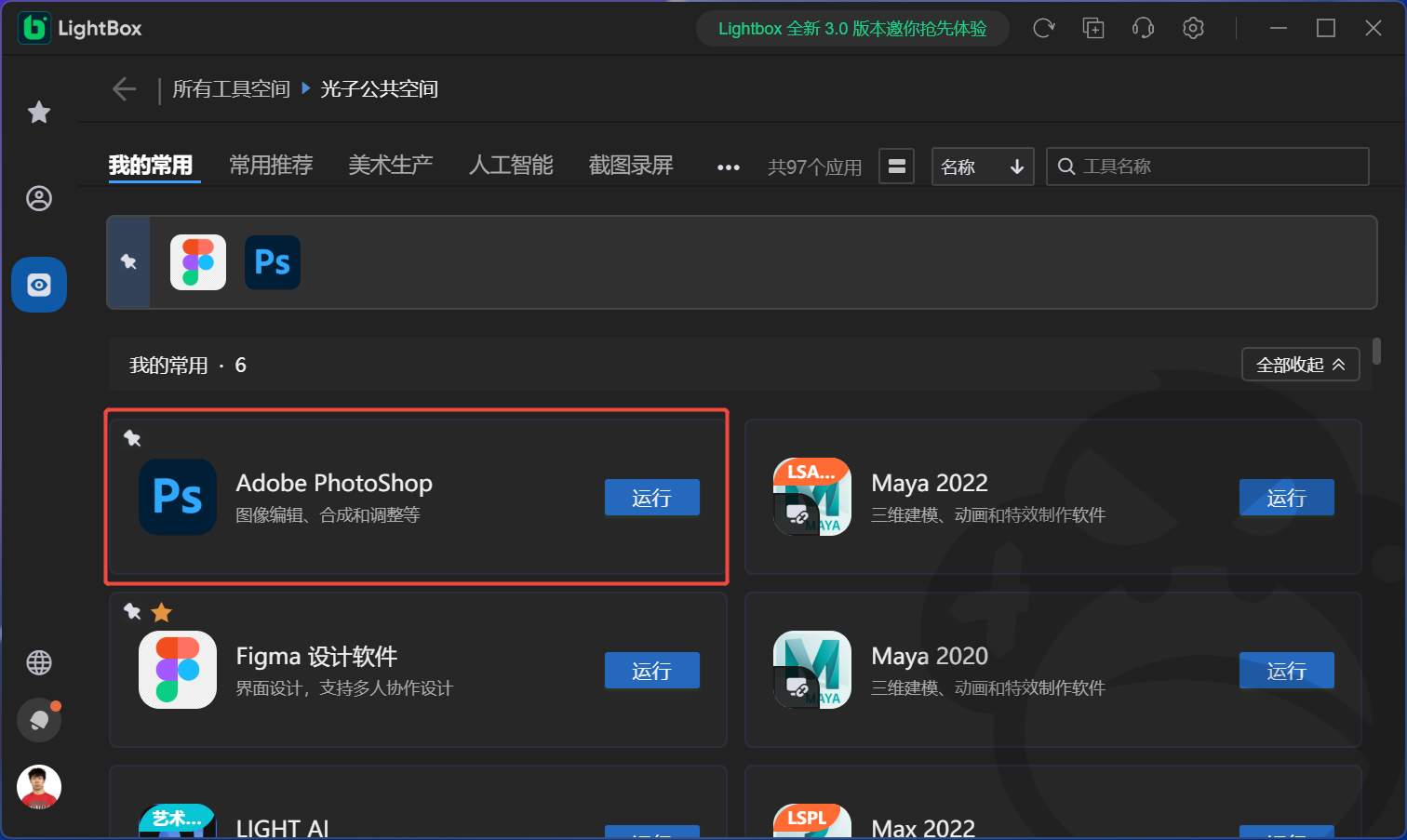Toggle the list view layout button

click(x=897, y=167)
